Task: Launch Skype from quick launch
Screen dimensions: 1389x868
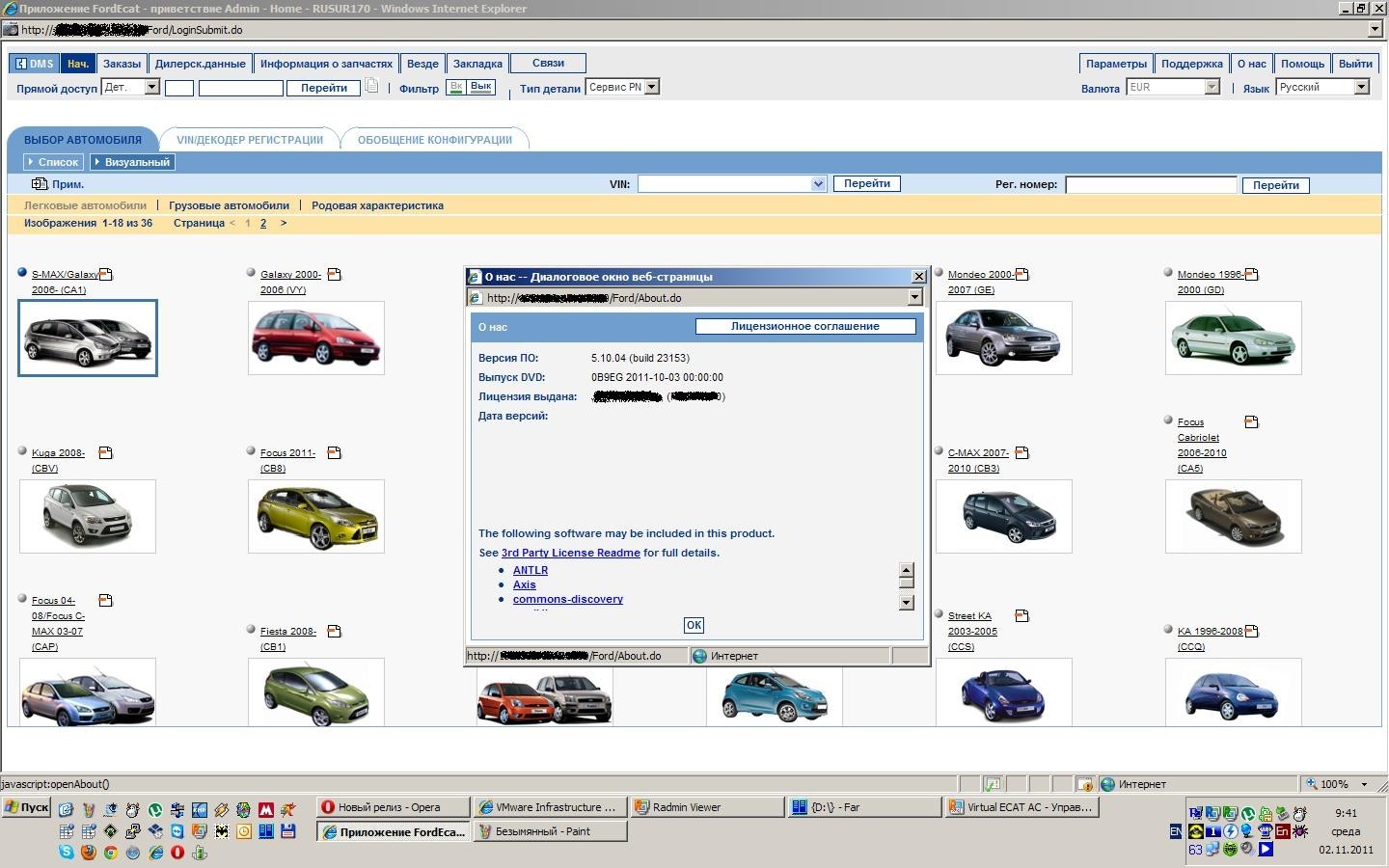Action: coord(67,852)
